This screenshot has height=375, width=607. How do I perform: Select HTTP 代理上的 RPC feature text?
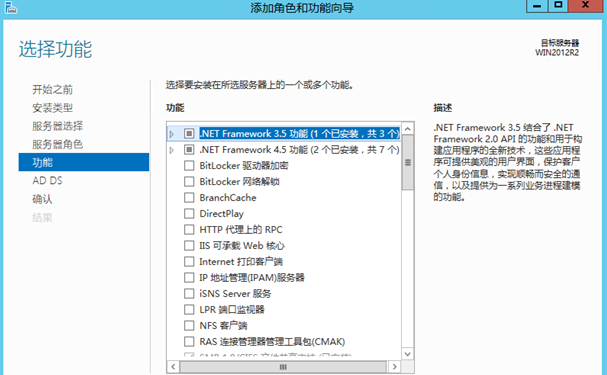coord(241,229)
